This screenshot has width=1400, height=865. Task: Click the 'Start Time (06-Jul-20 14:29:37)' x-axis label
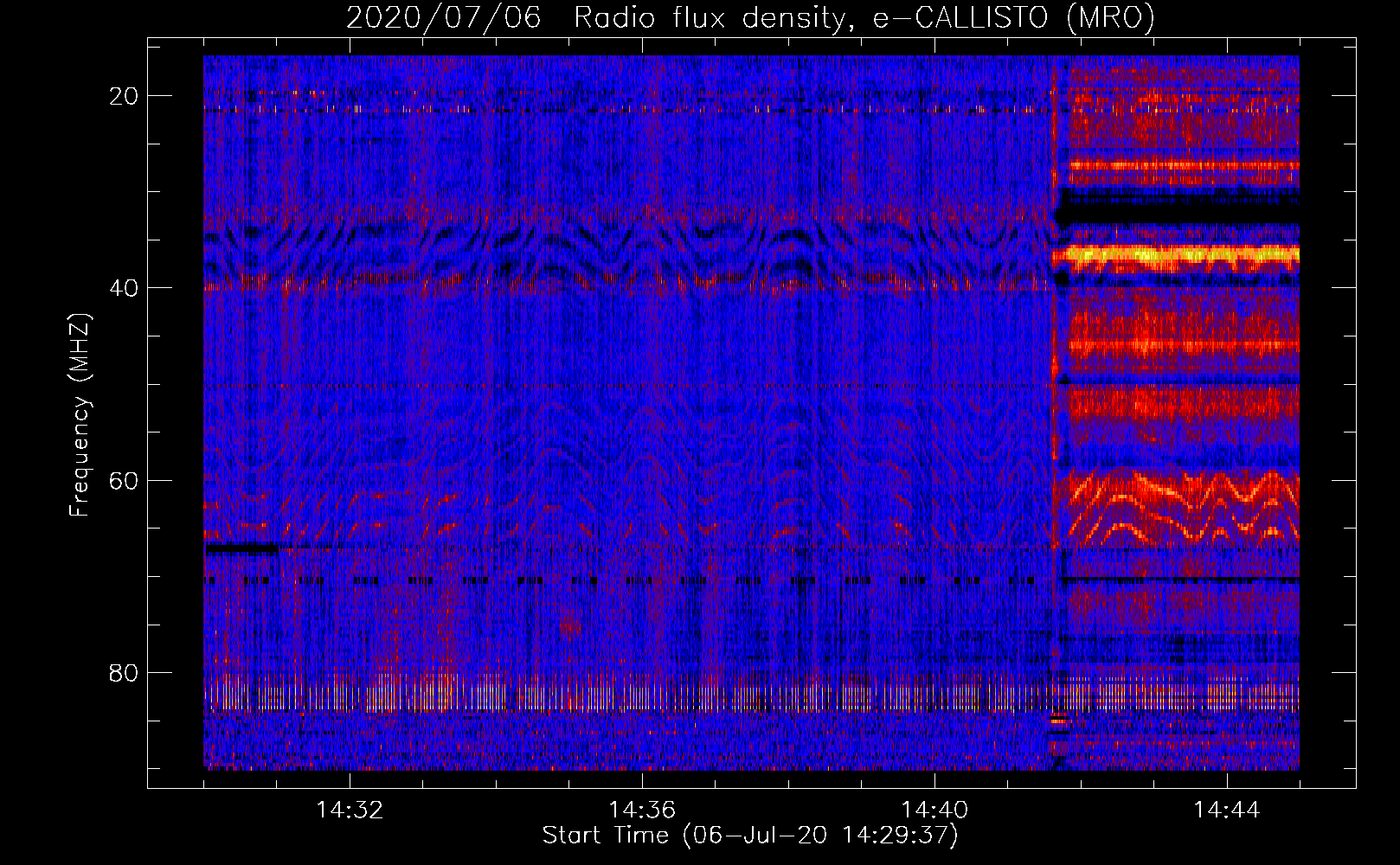[x=750, y=836]
